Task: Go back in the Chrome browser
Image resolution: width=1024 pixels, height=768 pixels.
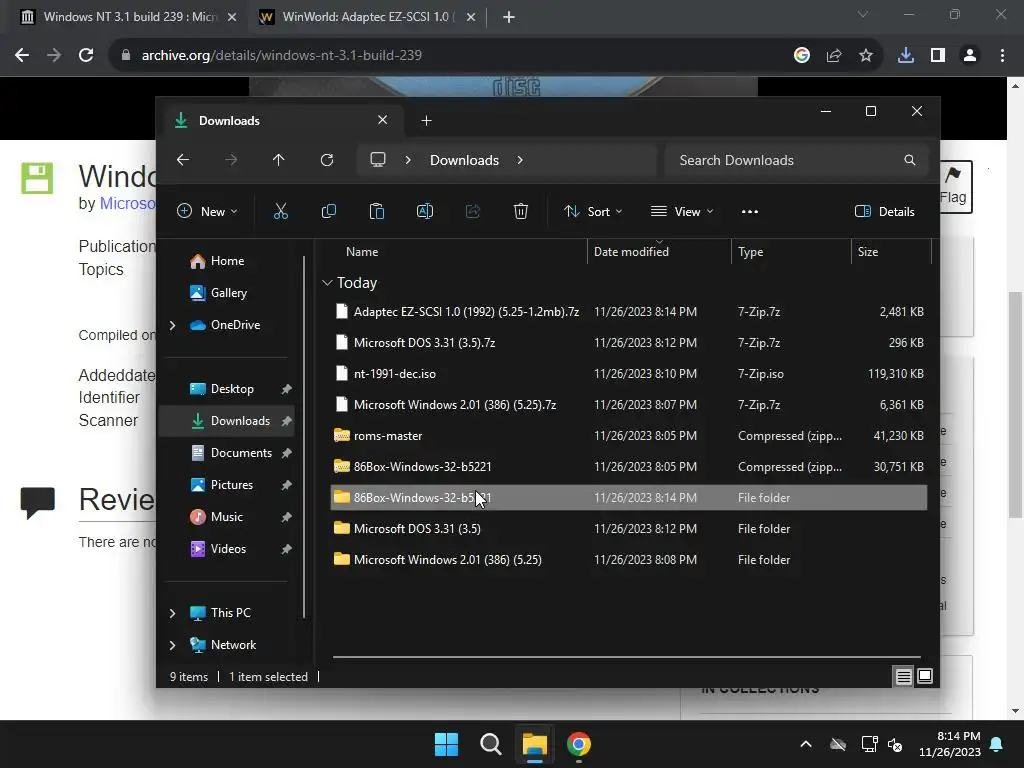Action: click(x=22, y=55)
